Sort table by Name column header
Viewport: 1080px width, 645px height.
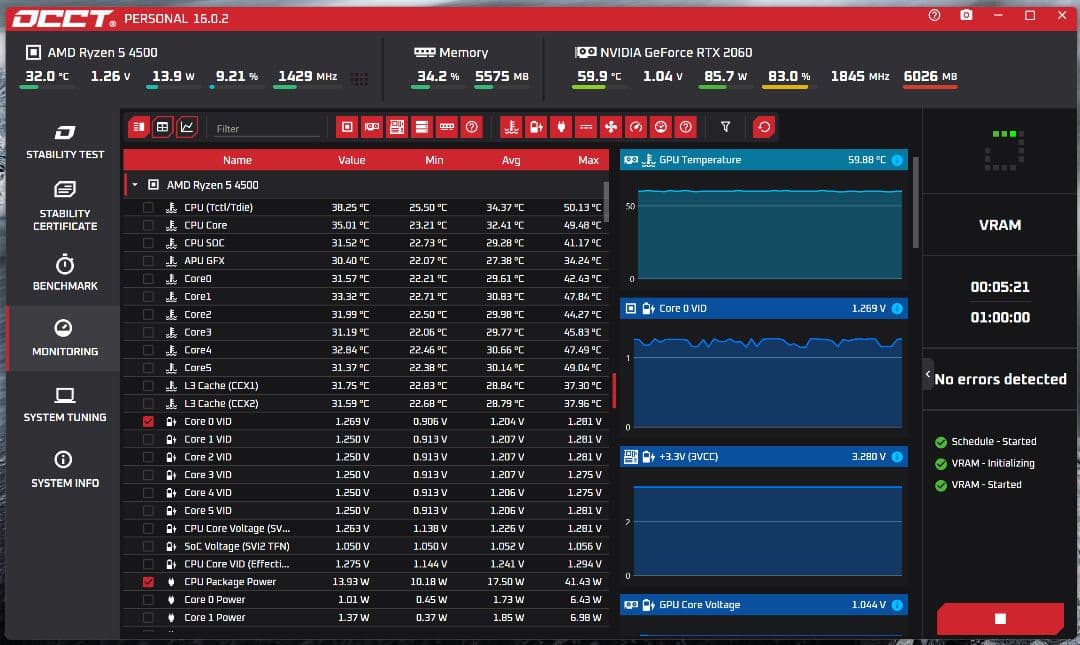point(237,160)
